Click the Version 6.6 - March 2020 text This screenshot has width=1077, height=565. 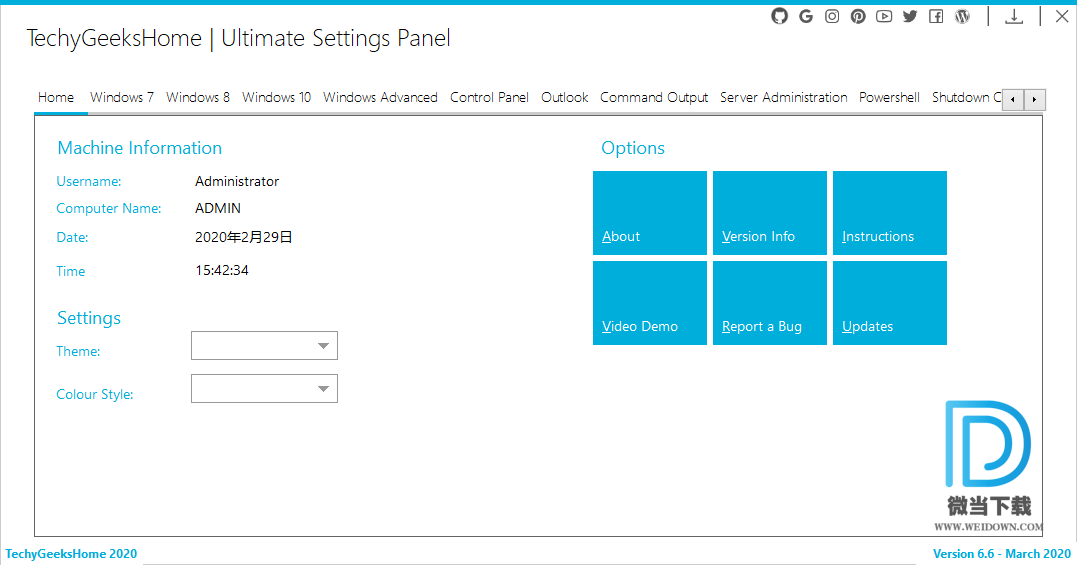tap(1001, 553)
